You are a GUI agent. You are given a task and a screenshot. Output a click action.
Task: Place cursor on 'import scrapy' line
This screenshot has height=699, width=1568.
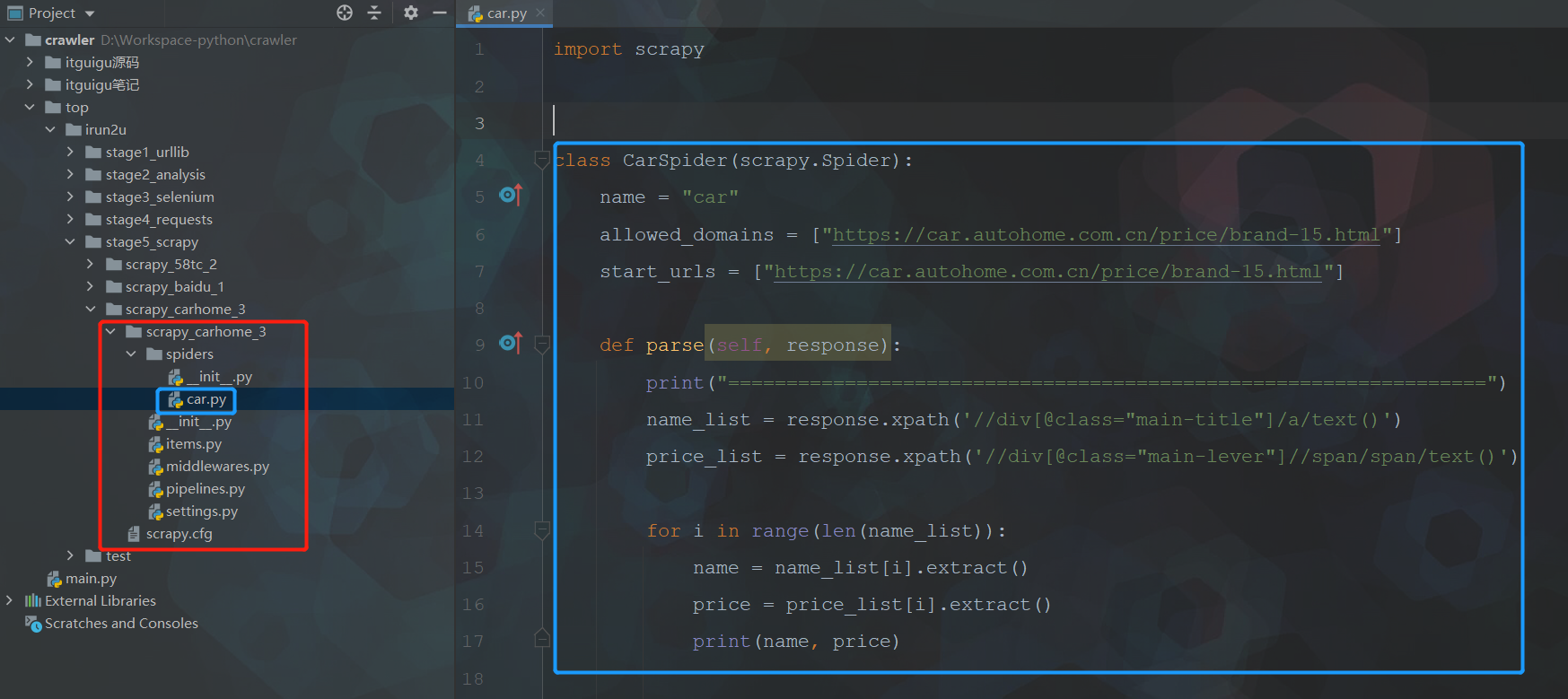(x=628, y=49)
